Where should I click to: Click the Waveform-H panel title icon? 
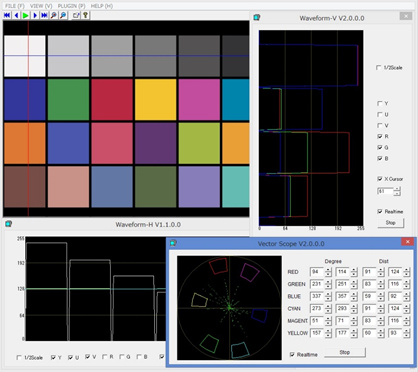[9, 224]
